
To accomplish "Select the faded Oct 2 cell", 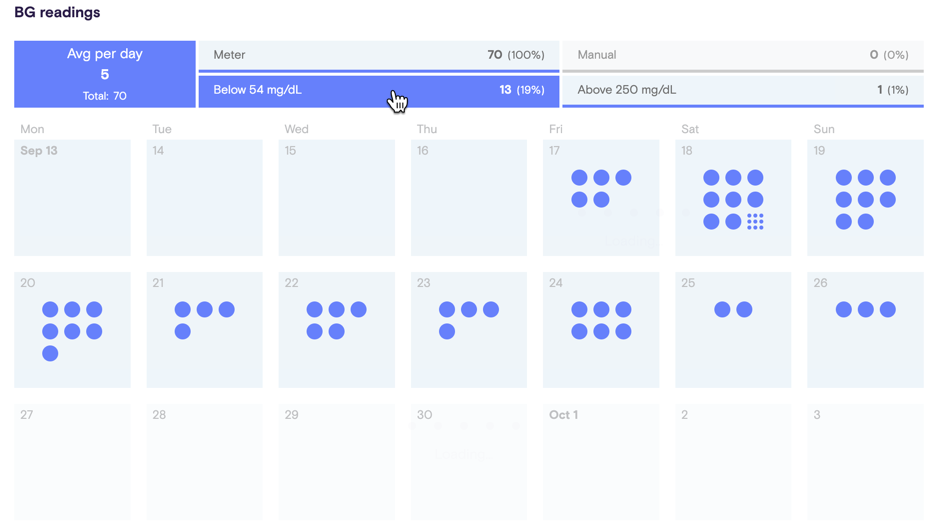I will coord(733,461).
